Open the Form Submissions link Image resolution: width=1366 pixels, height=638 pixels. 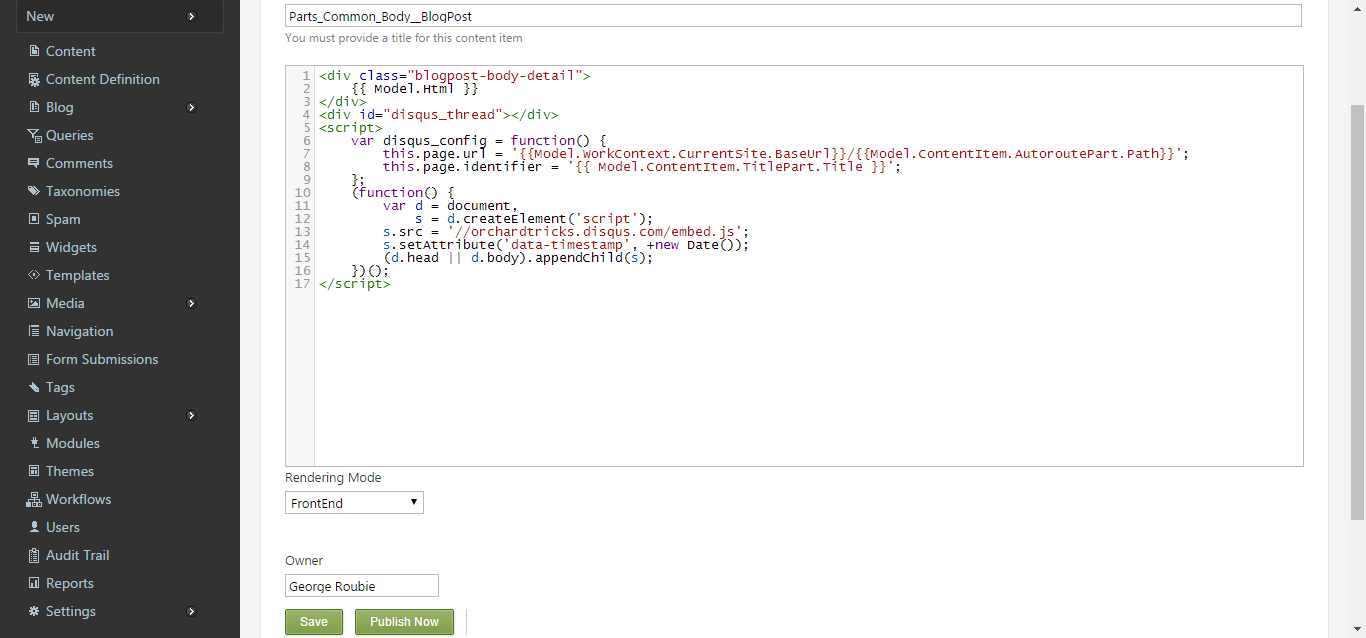pos(102,359)
